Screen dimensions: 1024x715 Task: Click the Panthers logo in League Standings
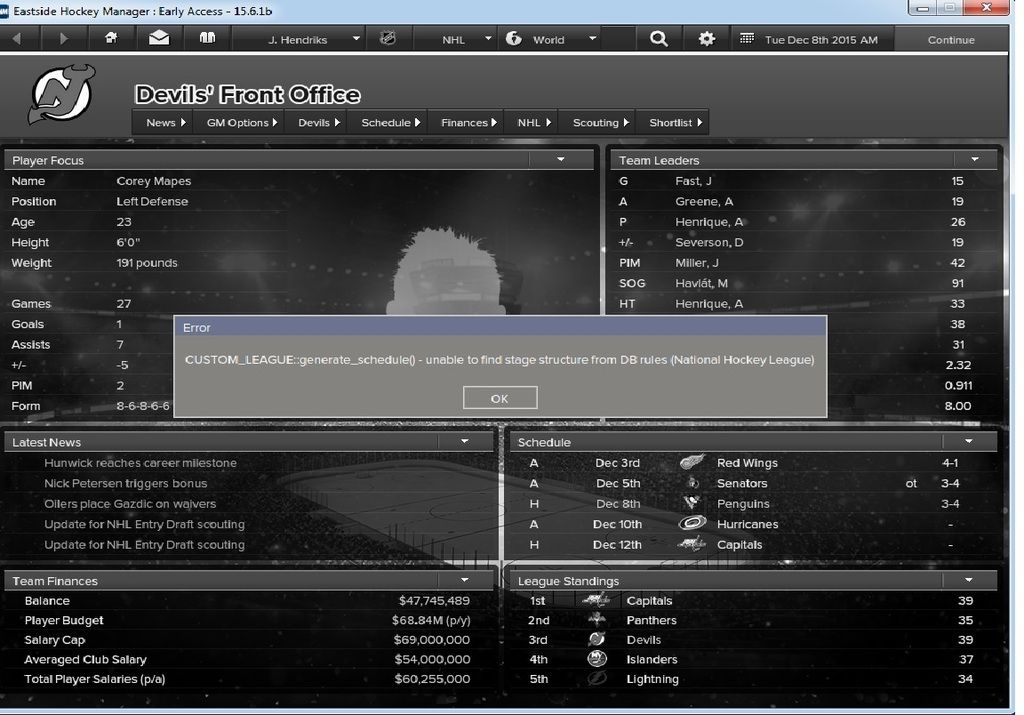596,620
